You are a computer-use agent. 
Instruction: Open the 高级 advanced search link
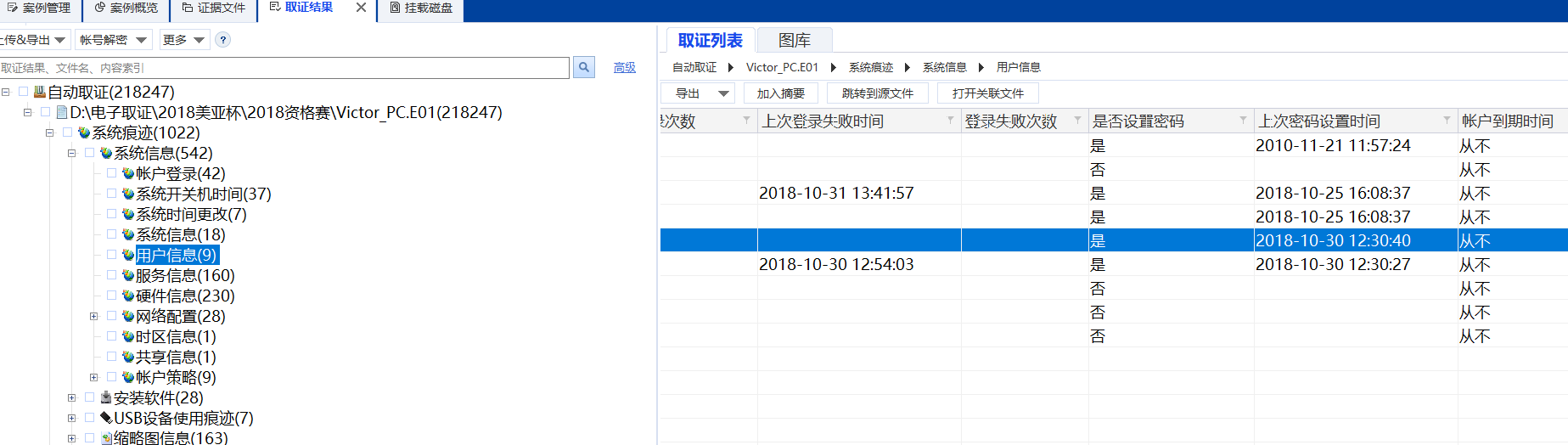pos(624,67)
